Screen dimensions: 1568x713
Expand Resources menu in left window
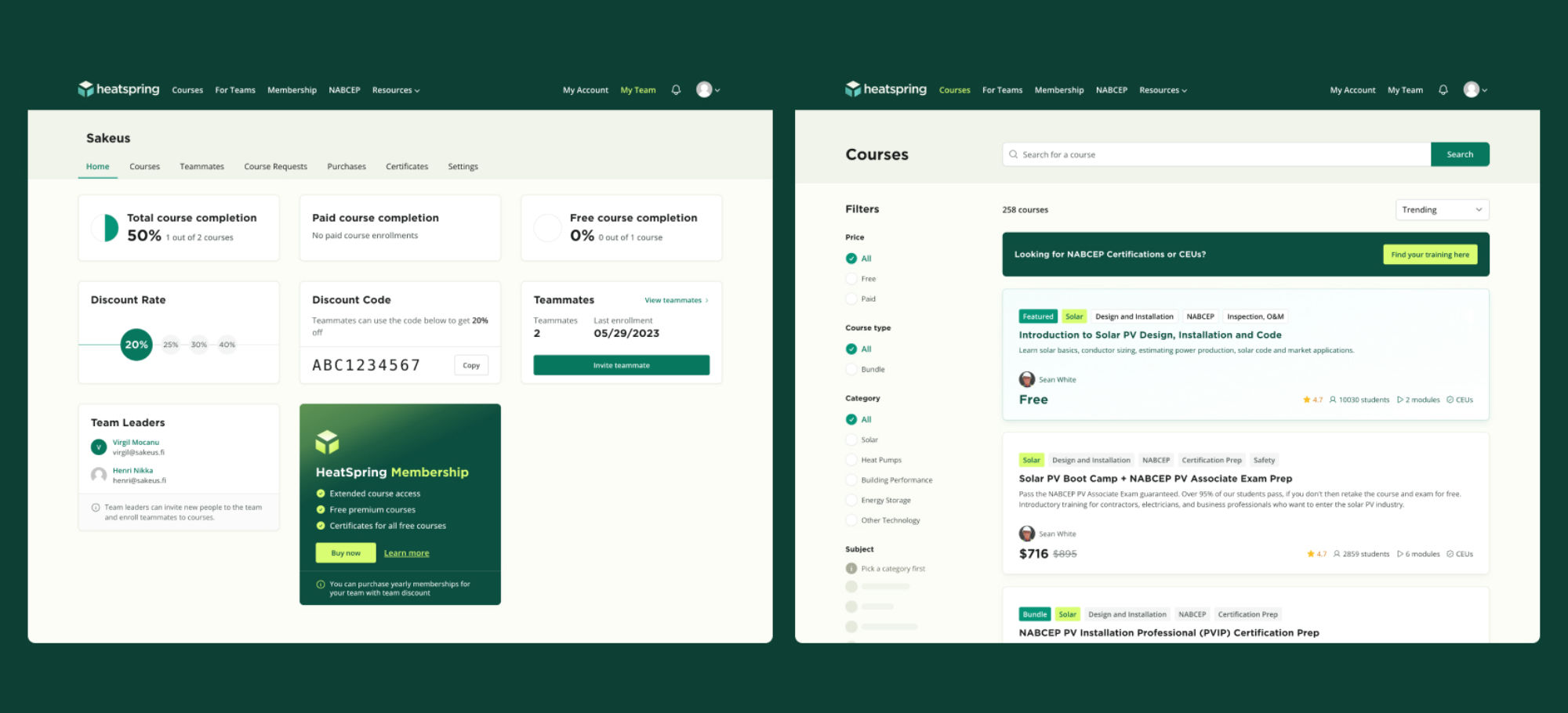point(396,90)
